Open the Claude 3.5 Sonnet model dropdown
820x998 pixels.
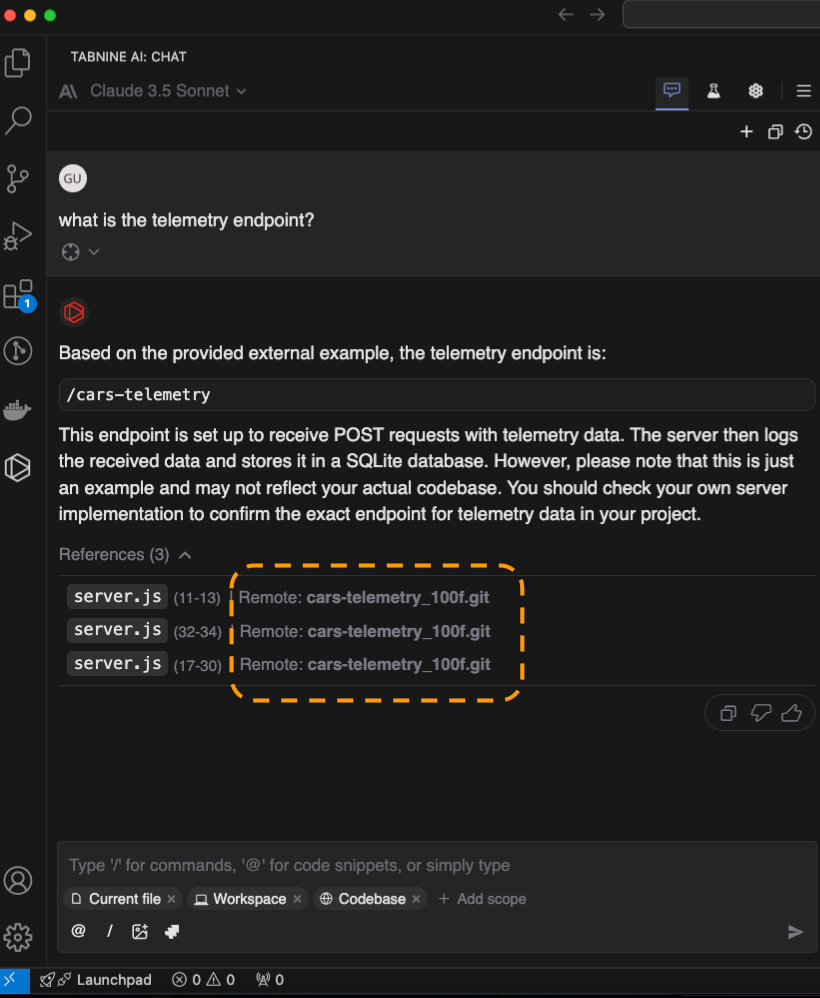[x=167, y=91]
